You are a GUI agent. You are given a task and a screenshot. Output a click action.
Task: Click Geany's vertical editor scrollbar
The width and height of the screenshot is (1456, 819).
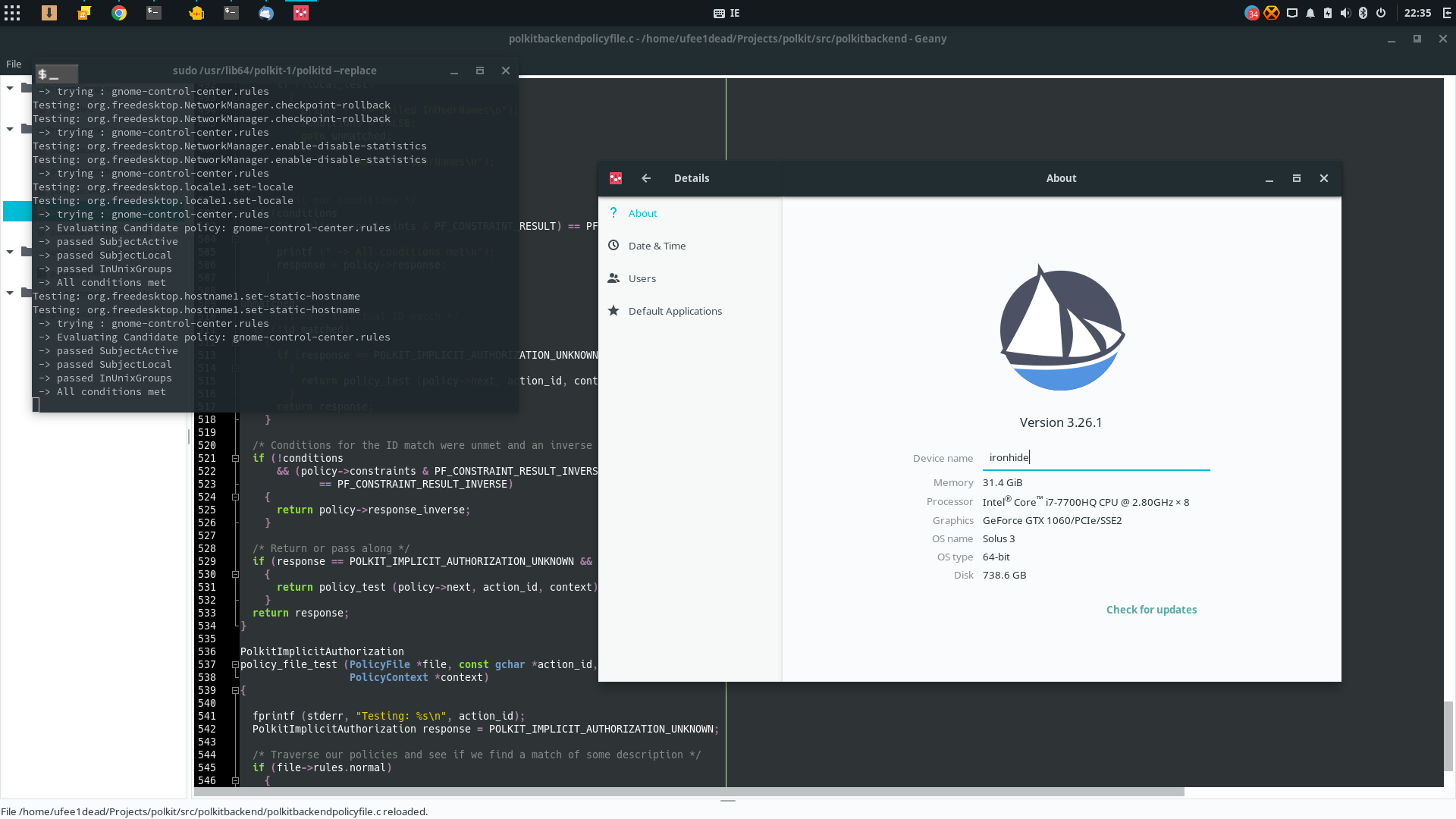[1448, 736]
